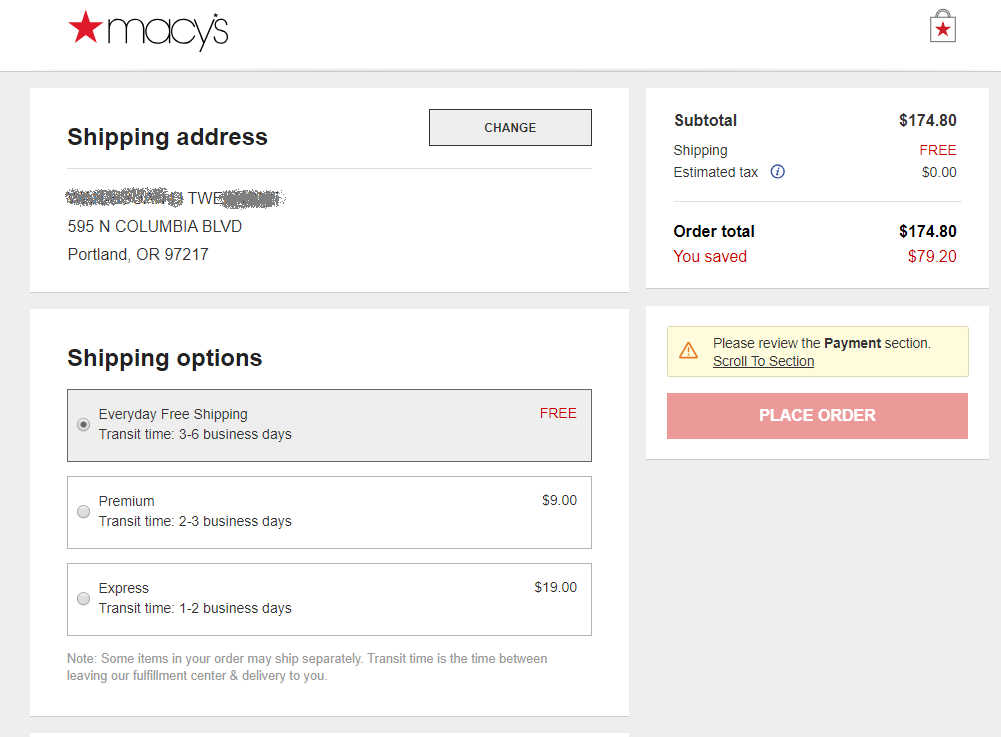This screenshot has width=1001, height=737.
Task: Click the You saved $79.20 amount
Action: (x=931, y=256)
